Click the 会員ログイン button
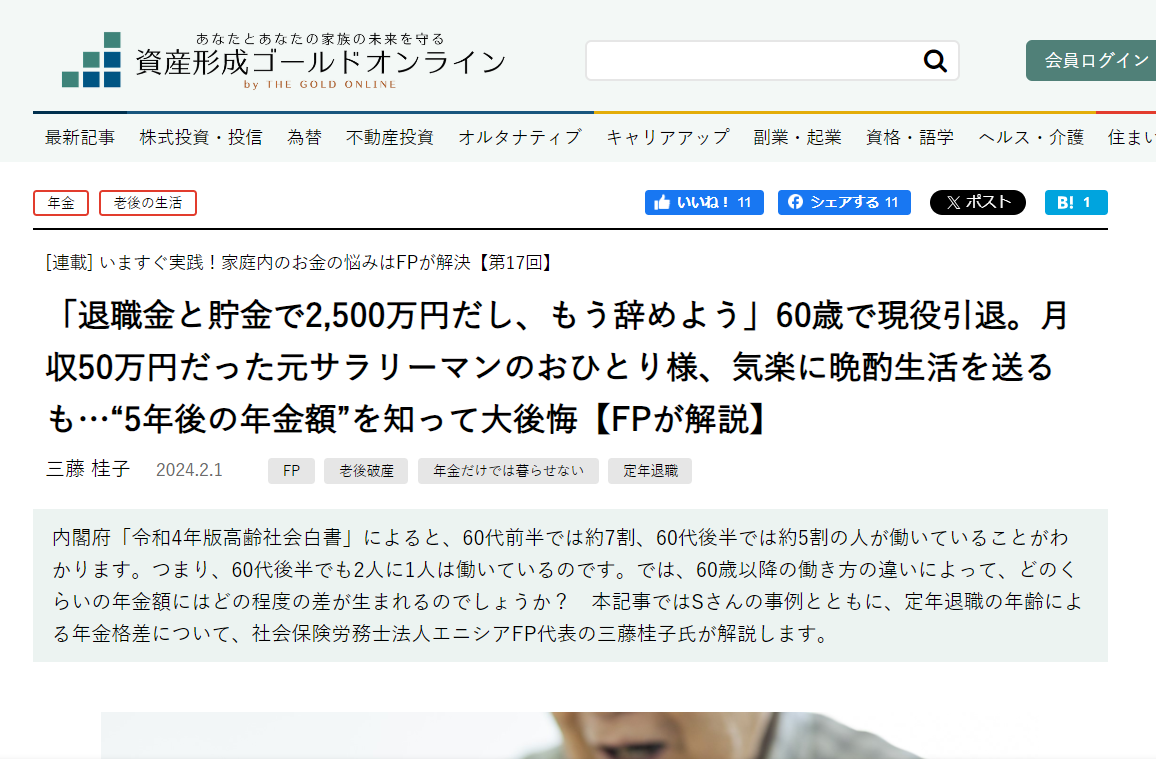 [x=1091, y=60]
